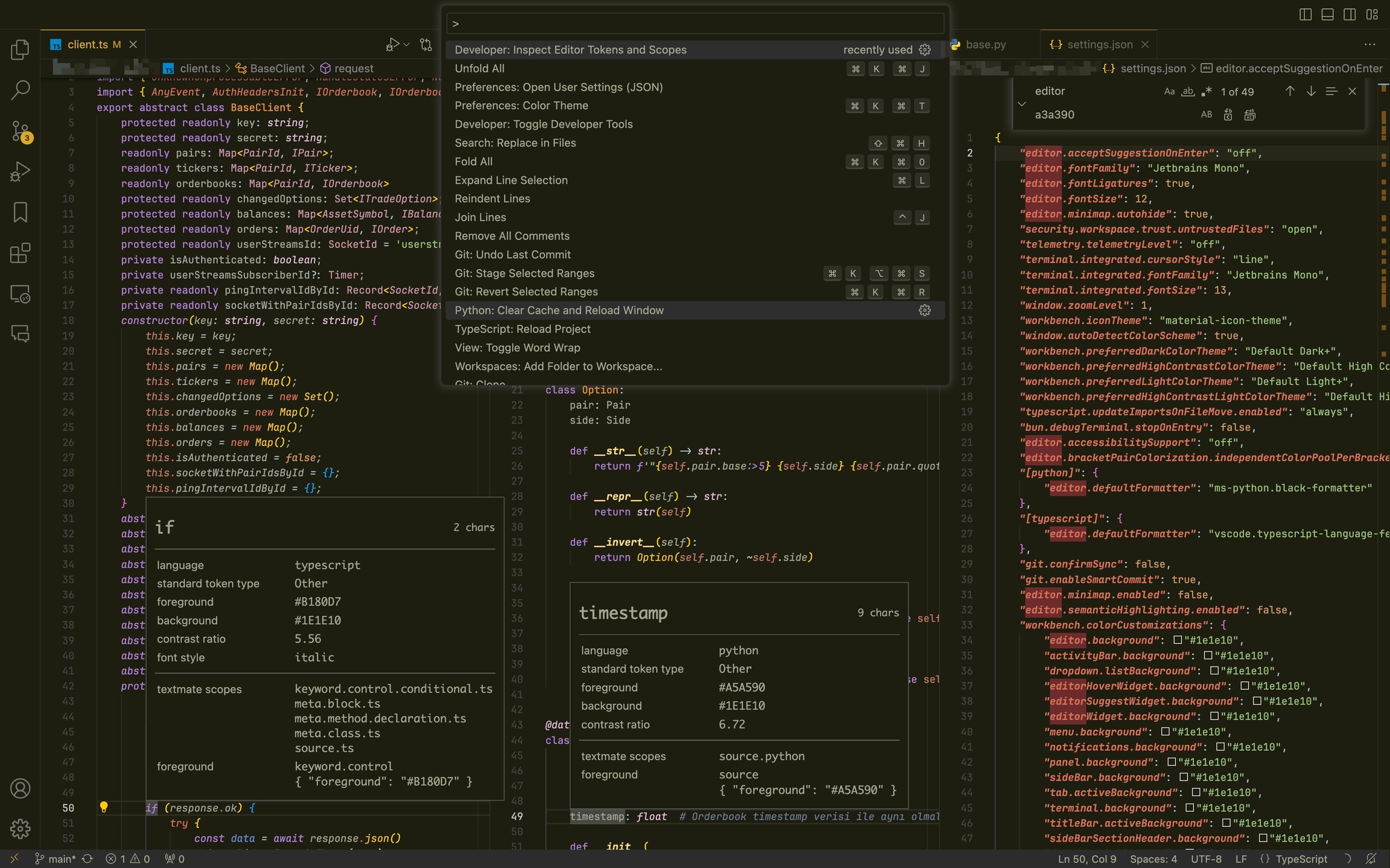Click the command palette input field
1390x868 pixels.
(x=695, y=24)
